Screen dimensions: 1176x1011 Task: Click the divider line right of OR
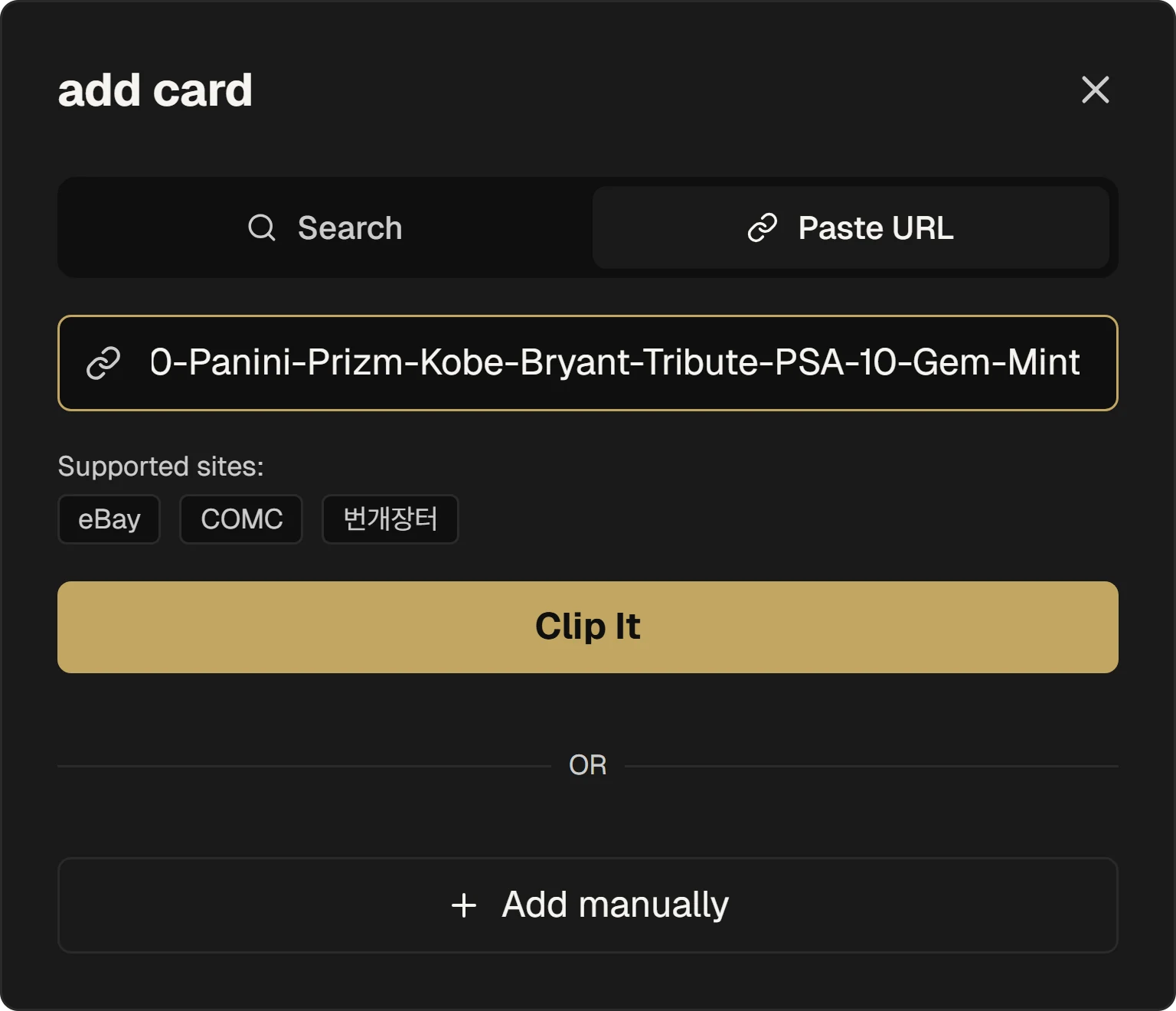tap(871, 766)
